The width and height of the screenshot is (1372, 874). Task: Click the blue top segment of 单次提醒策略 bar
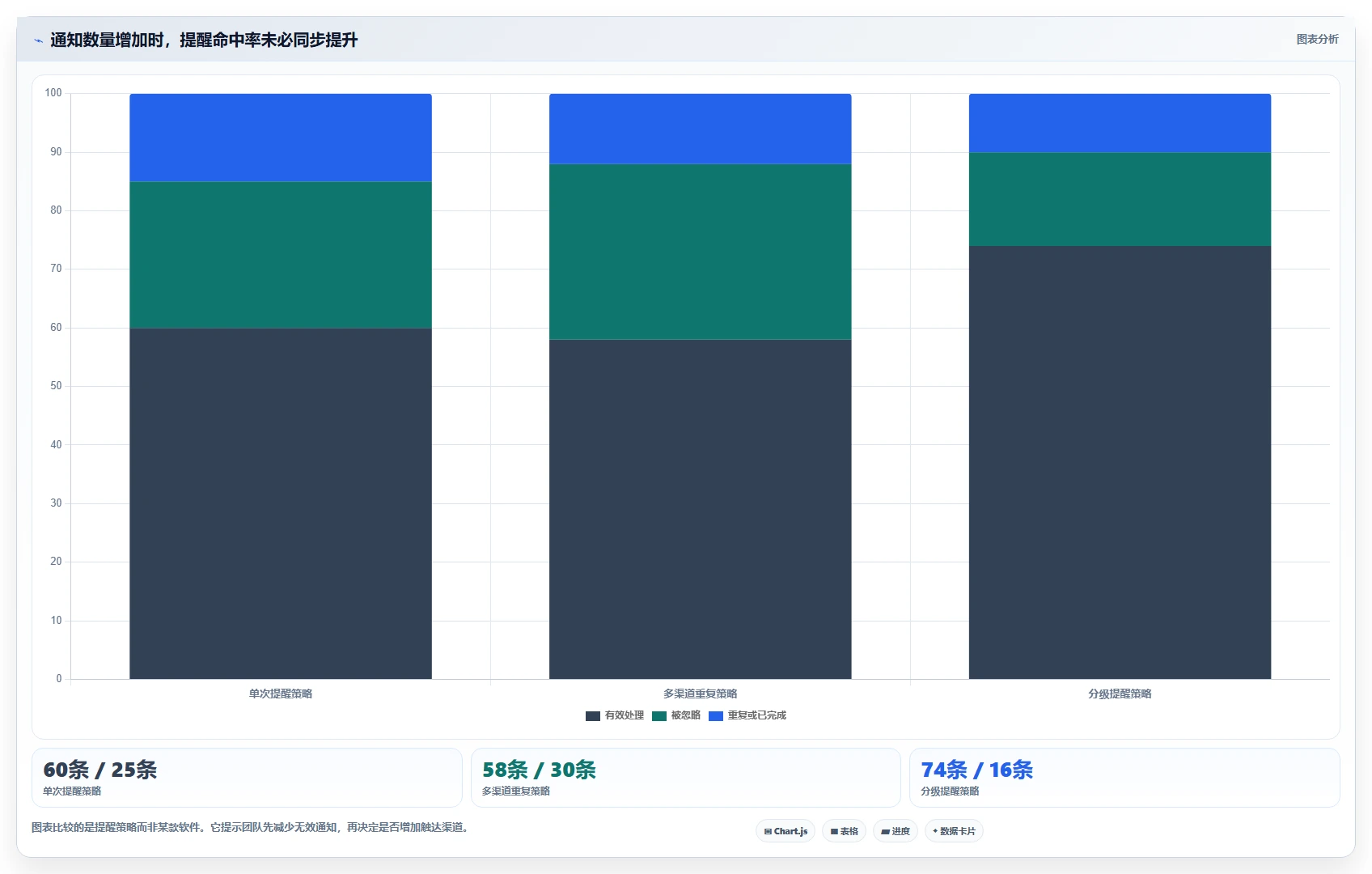tap(281, 138)
